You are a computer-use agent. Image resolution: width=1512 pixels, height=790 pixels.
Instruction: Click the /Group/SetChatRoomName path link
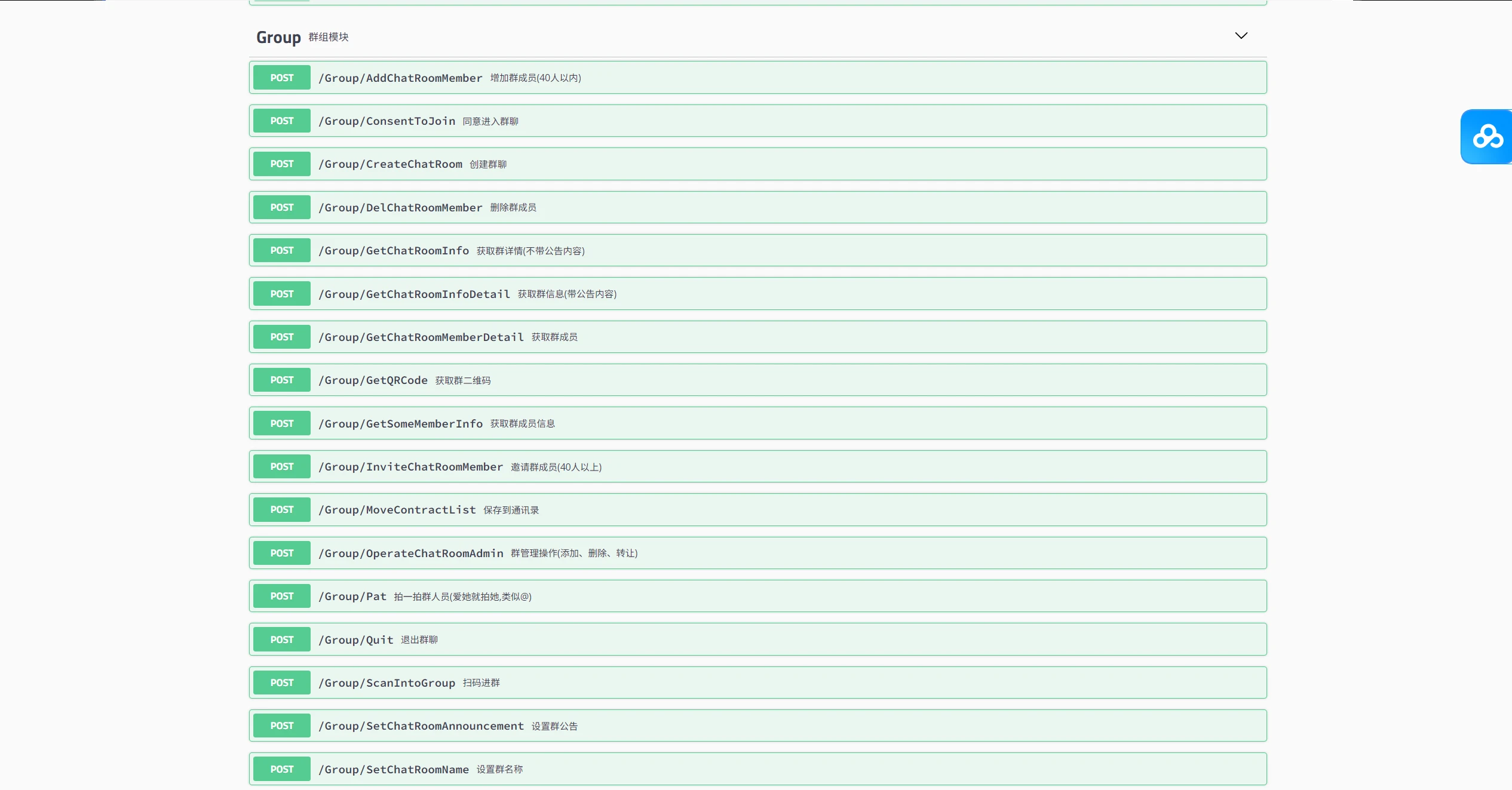coord(393,770)
